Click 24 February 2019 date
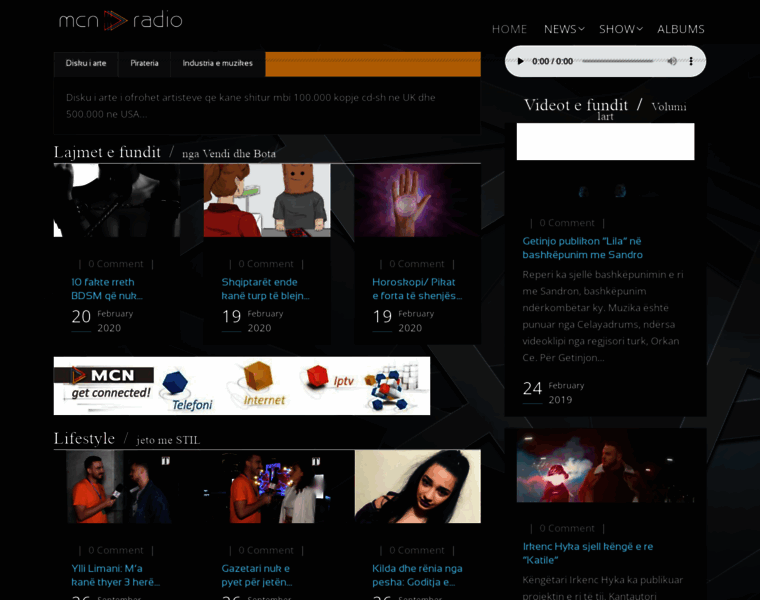This screenshot has height=600, width=760. pyautogui.click(x=554, y=393)
